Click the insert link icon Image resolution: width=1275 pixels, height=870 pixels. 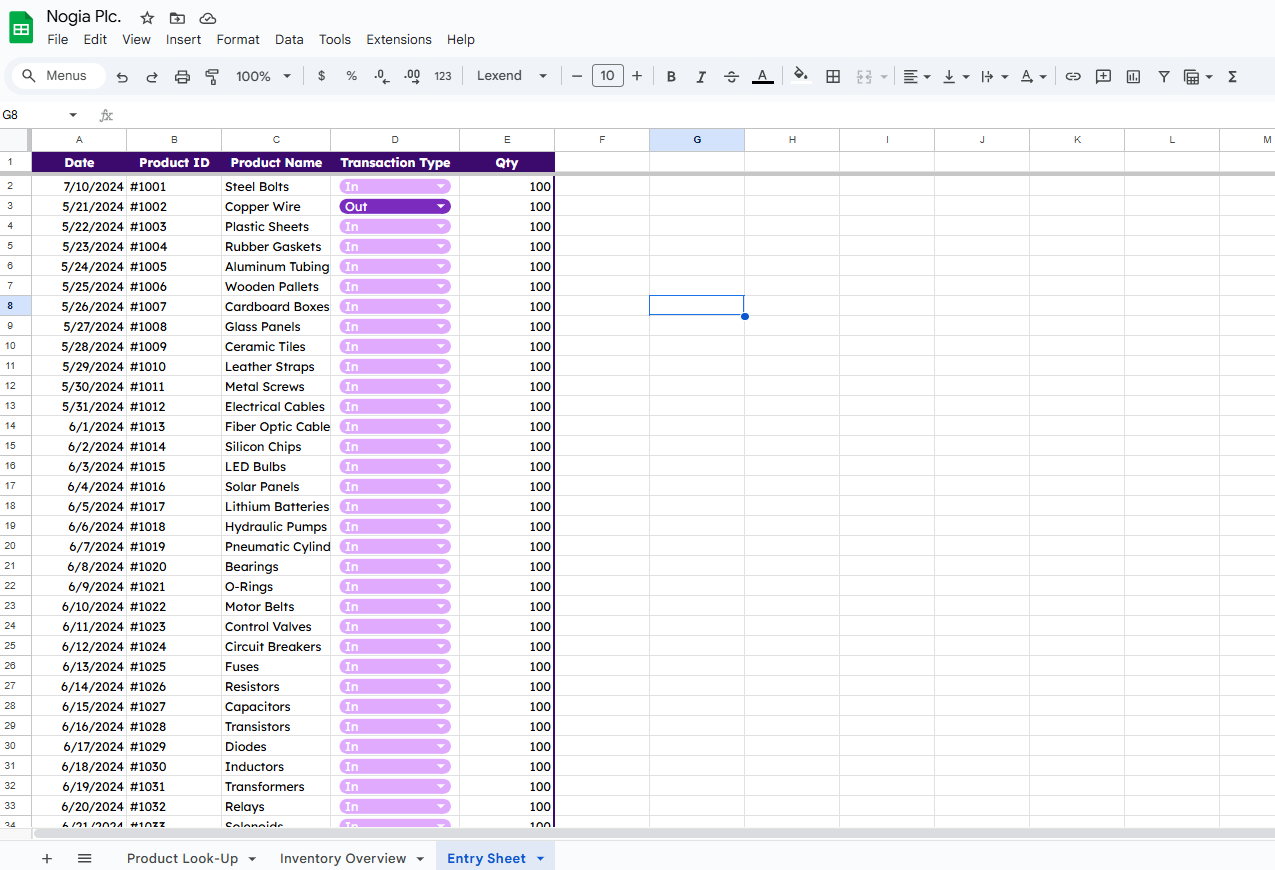coord(1073,76)
